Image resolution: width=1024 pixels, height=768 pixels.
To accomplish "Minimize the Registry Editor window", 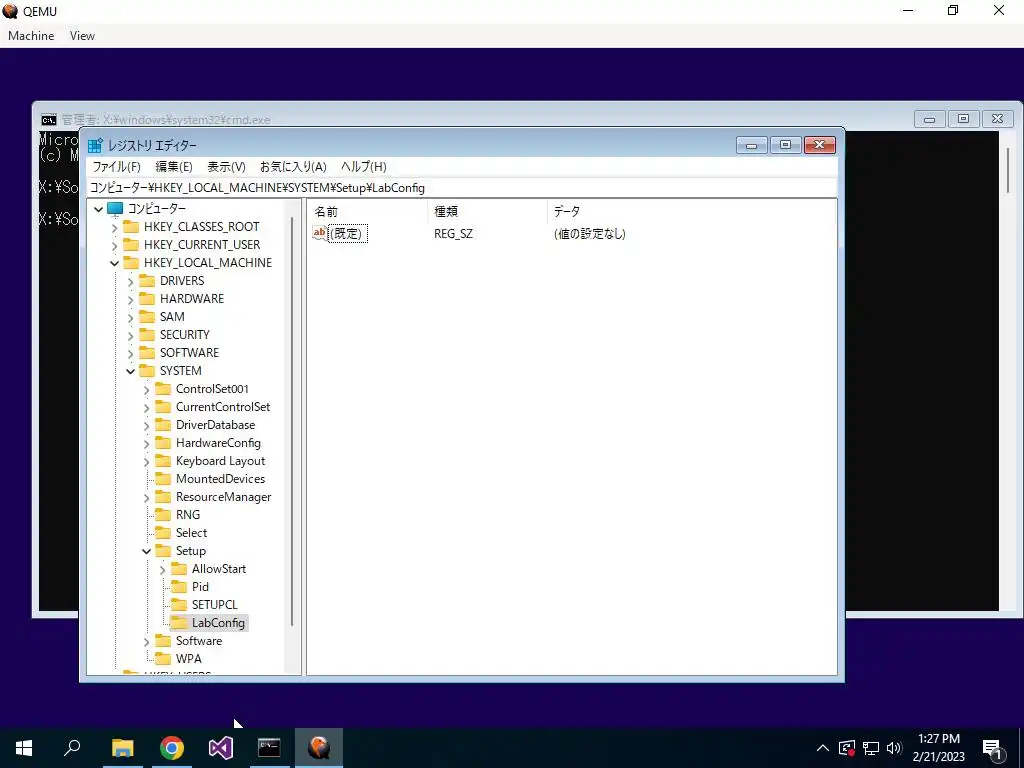I will pyautogui.click(x=752, y=145).
